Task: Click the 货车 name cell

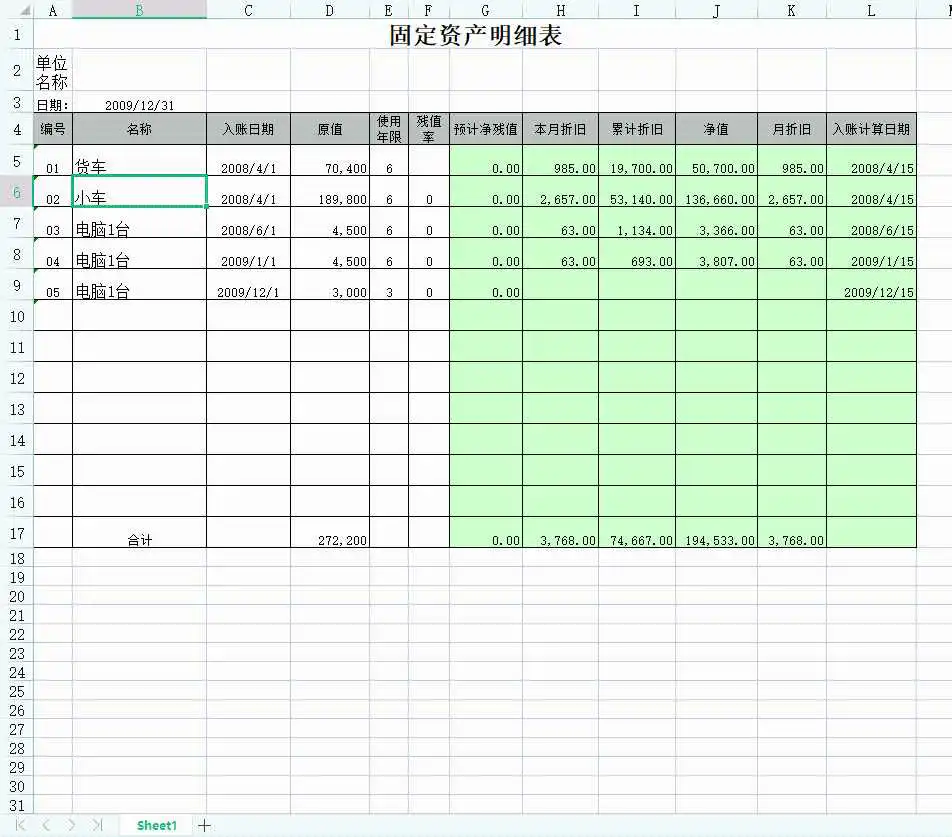Action: click(x=139, y=163)
